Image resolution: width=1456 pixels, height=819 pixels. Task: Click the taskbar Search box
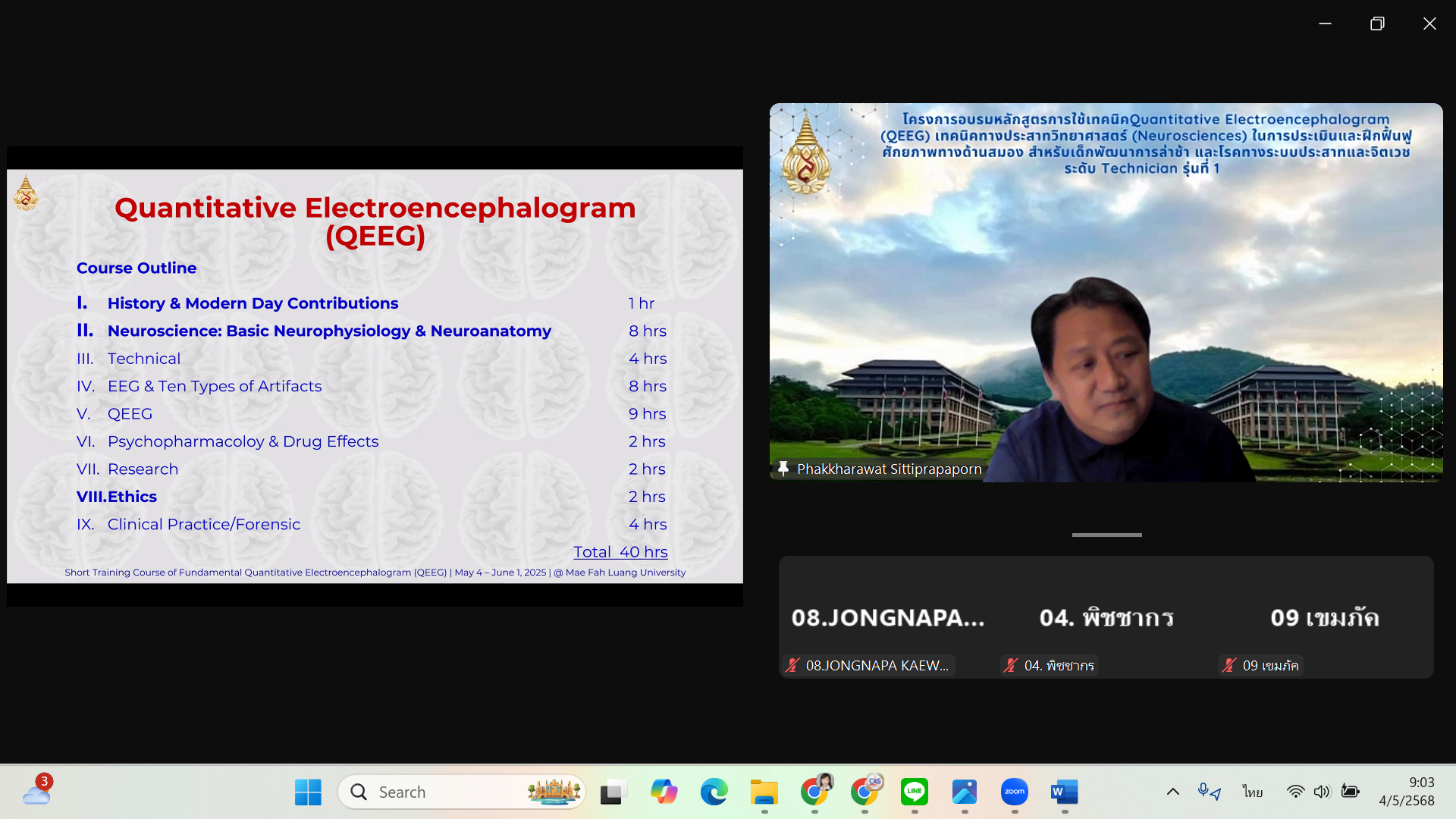pos(462,792)
